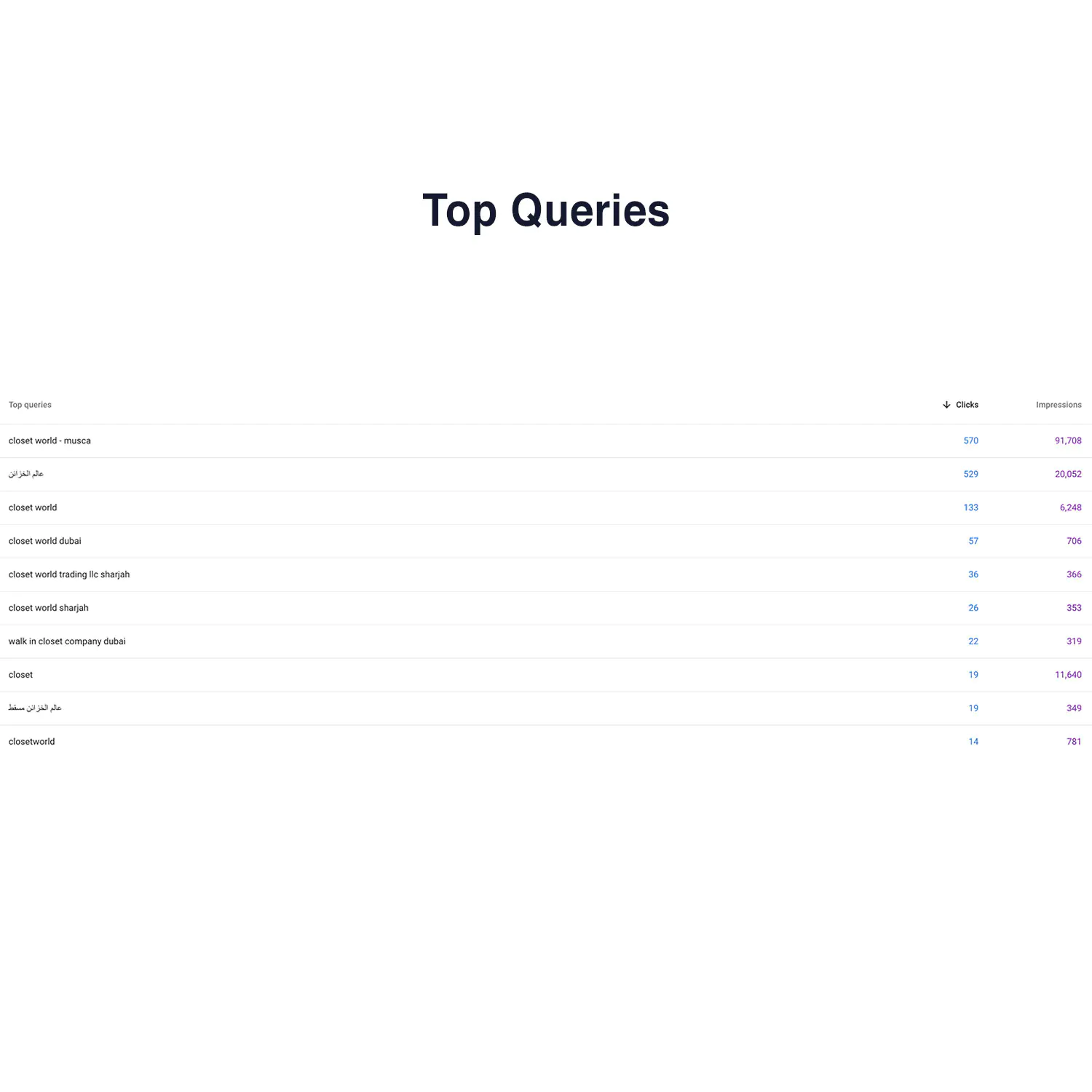Image resolution: width=1092 pixels, height=1092 pixels.
Task: Sort the table by Clicks column header
Action: pyautogui.click(x=967, y=405)
